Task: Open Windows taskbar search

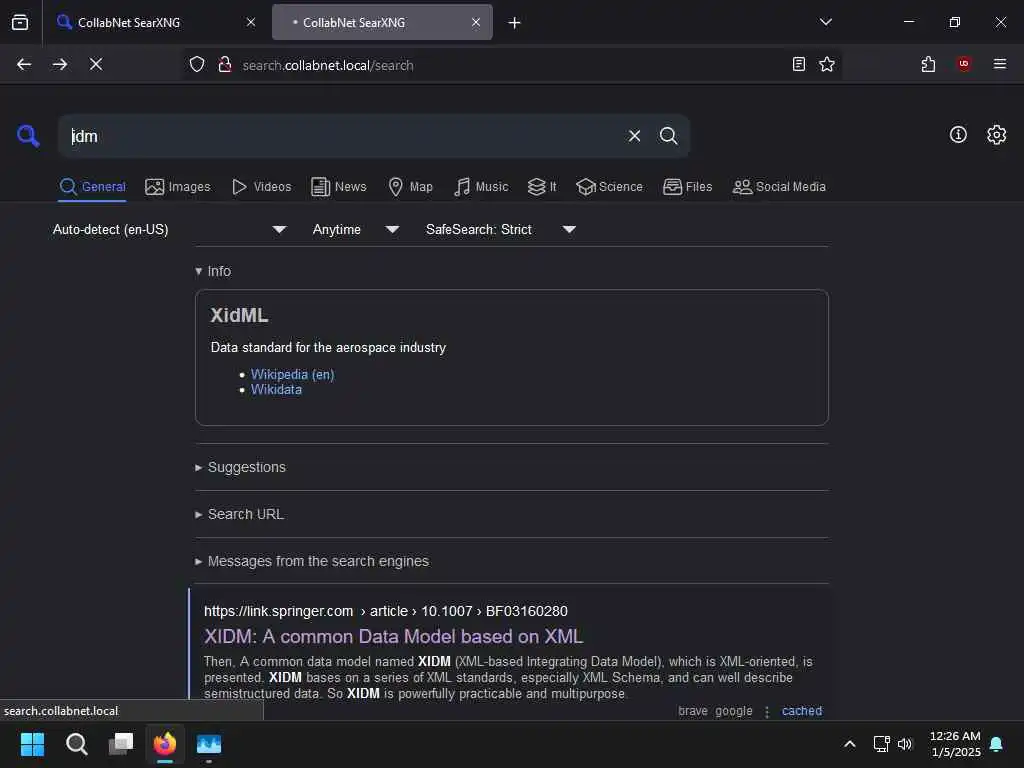Action: pos(76,744)
